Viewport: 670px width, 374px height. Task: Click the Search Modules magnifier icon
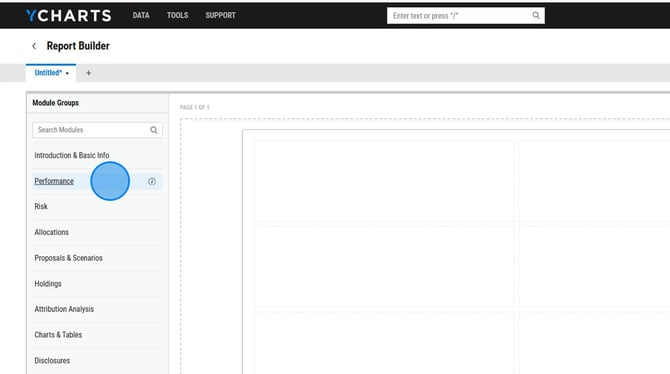pyautogui.click(x=154, y=130)
